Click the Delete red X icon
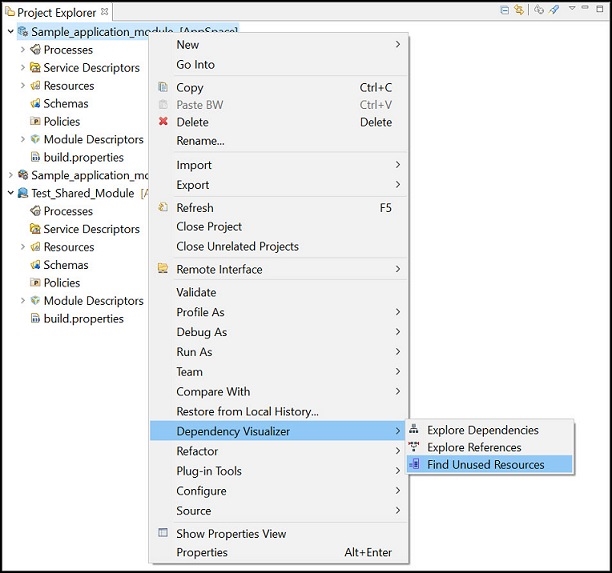The width and height of the screenshot is (612, 573). point(163,121)
